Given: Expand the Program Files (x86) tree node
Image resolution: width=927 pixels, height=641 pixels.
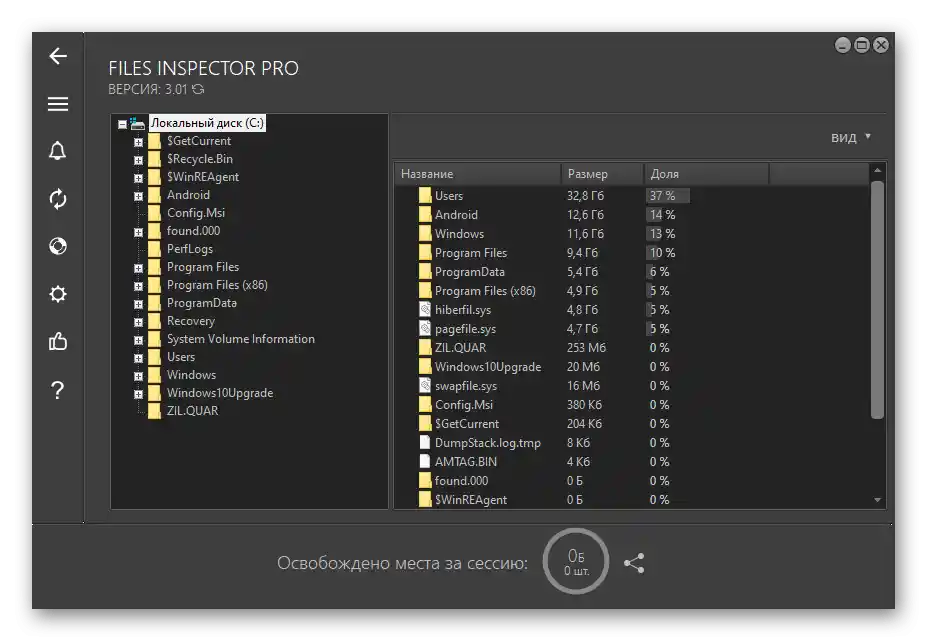Looking at the screenshot, I should [138, 286].
